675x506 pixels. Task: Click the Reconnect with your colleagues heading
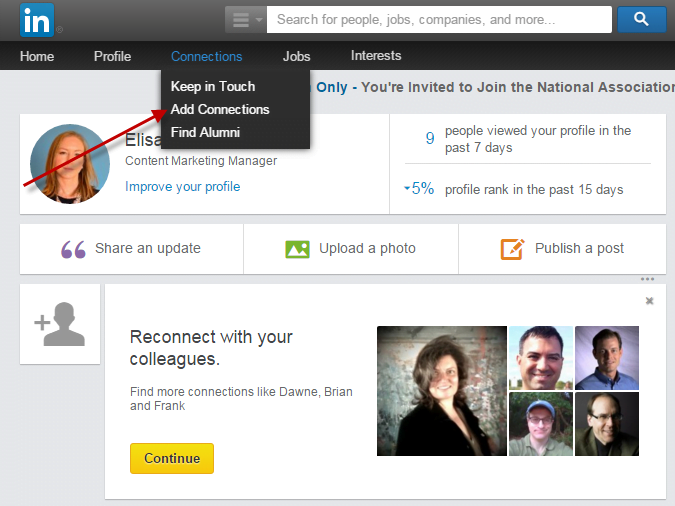[211, 348]
